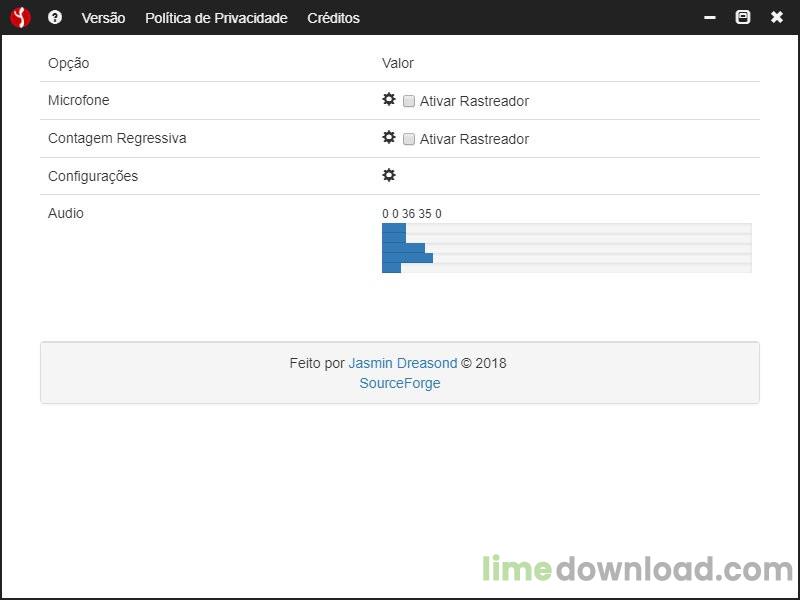Enable Ativar Rastreador for Microfone
This screenshot has height=600, width=800.
pyautogui.click(x=409, y=101)
